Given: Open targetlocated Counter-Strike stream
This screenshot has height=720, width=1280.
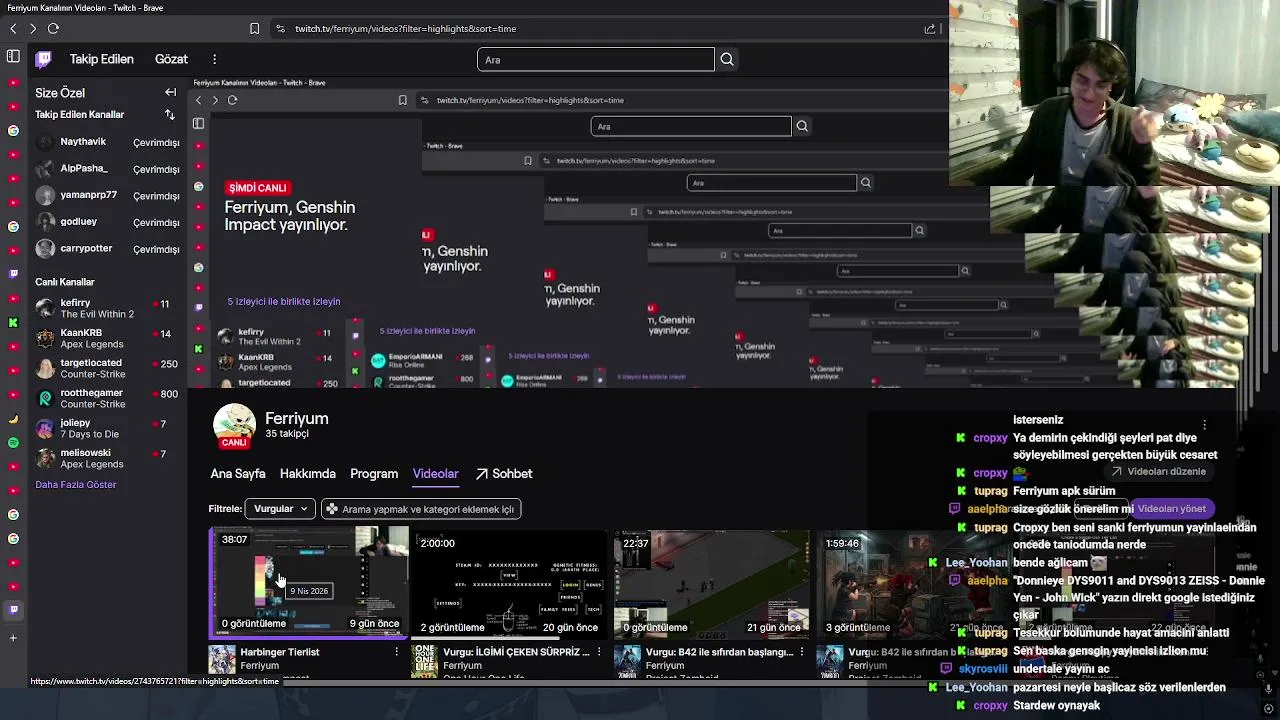Looking at the screenshot, I should [107, 368].
